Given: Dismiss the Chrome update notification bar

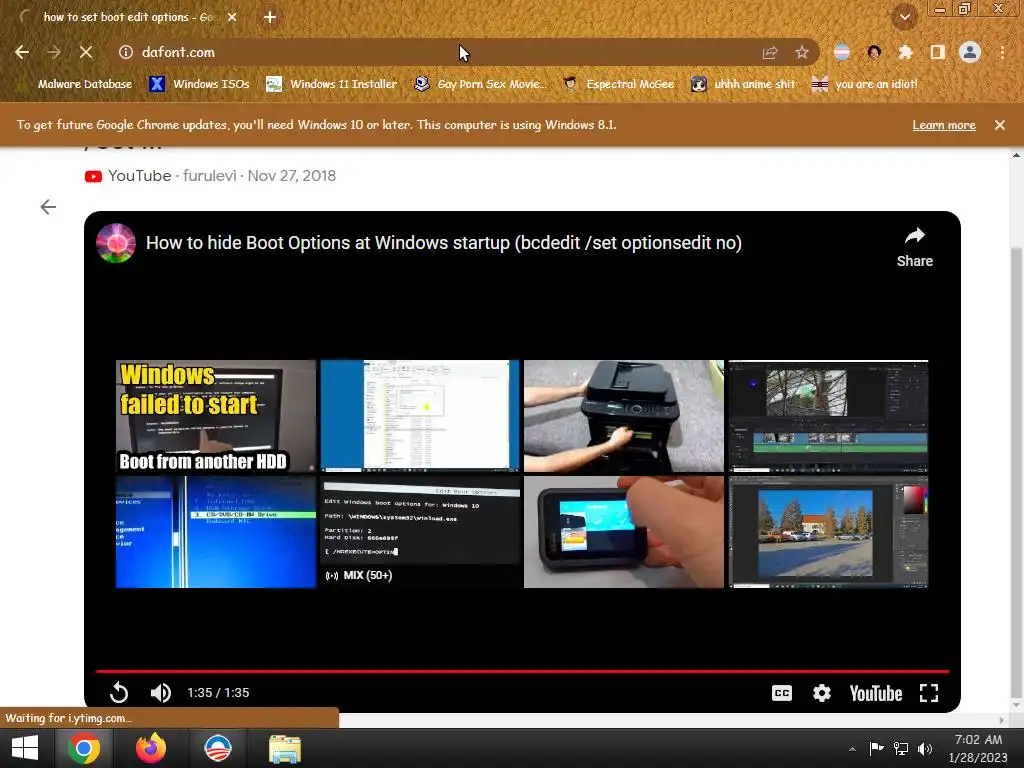Looking at the screenshot, I should point(1000,125).
